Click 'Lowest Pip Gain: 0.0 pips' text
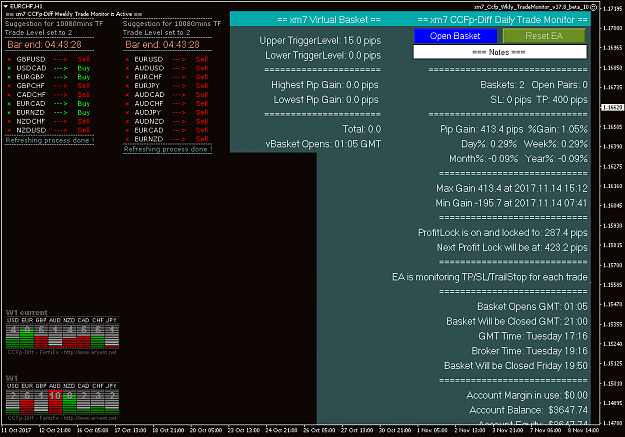Viewport: 625px width, 437px height. coord(326,100)
